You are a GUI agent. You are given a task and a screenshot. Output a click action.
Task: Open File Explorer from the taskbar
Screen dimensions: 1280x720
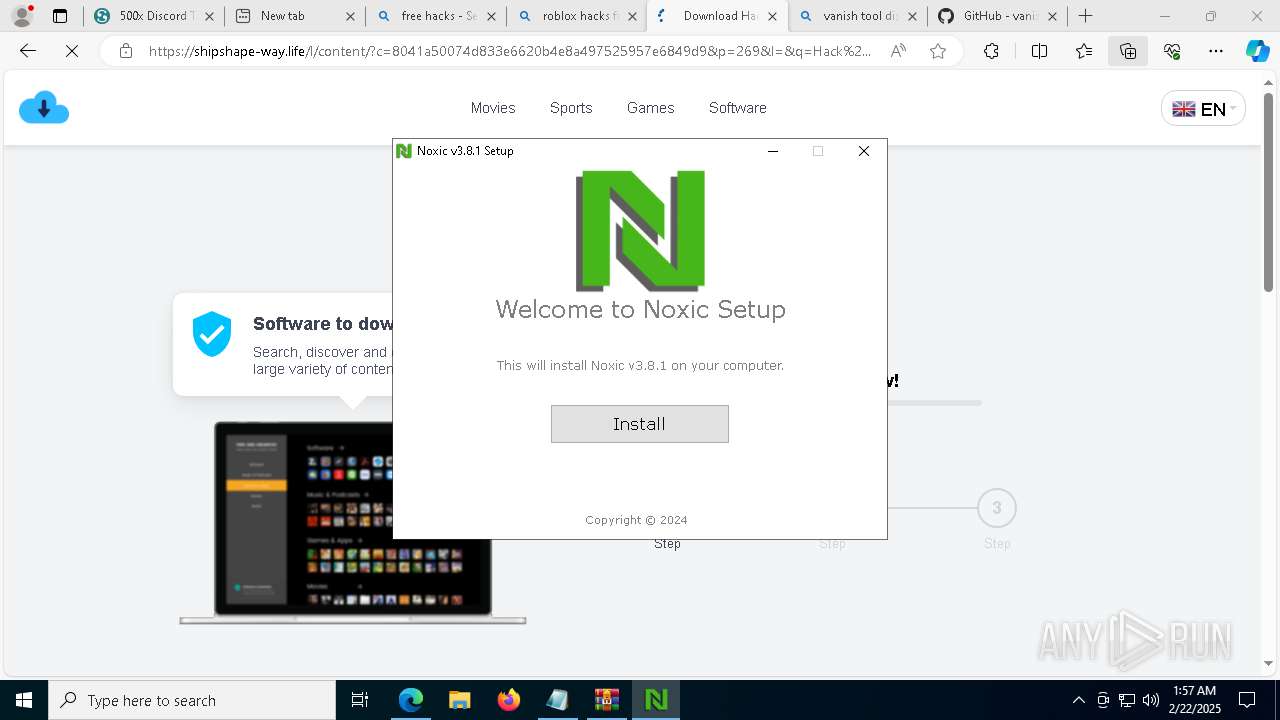pyautogui.click(x=459, y=700)
